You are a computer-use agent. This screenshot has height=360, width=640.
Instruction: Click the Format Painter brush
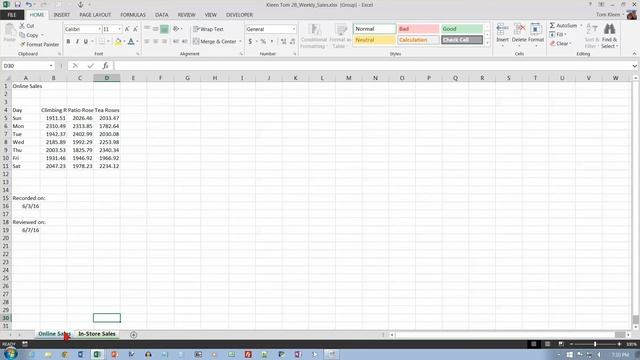coord(40,44)
